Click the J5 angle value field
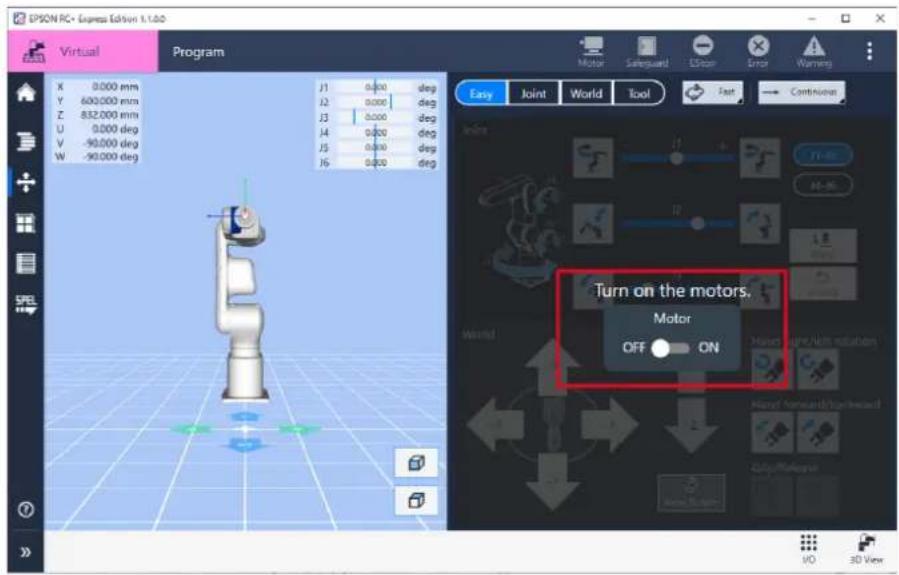 (375, 147)
